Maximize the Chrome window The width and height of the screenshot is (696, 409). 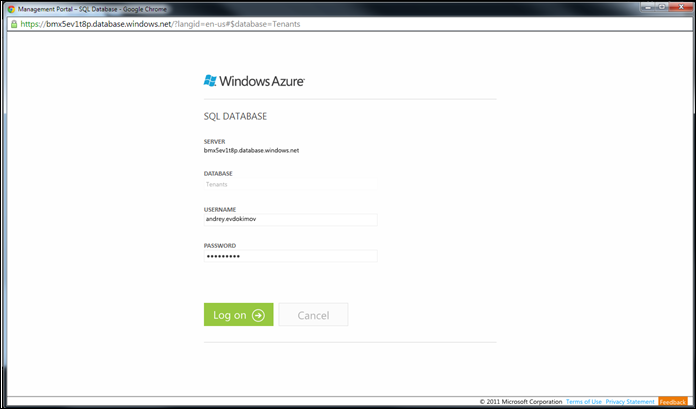(662, 6)
